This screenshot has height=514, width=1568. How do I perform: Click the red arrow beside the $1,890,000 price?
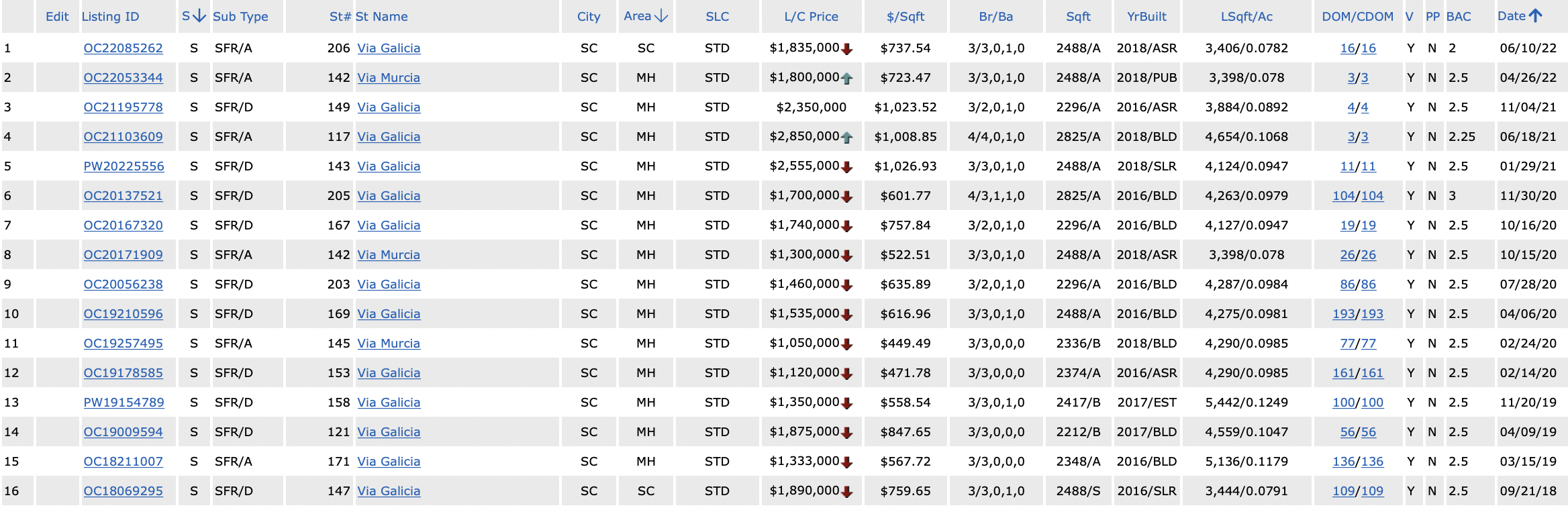(847, 492)
